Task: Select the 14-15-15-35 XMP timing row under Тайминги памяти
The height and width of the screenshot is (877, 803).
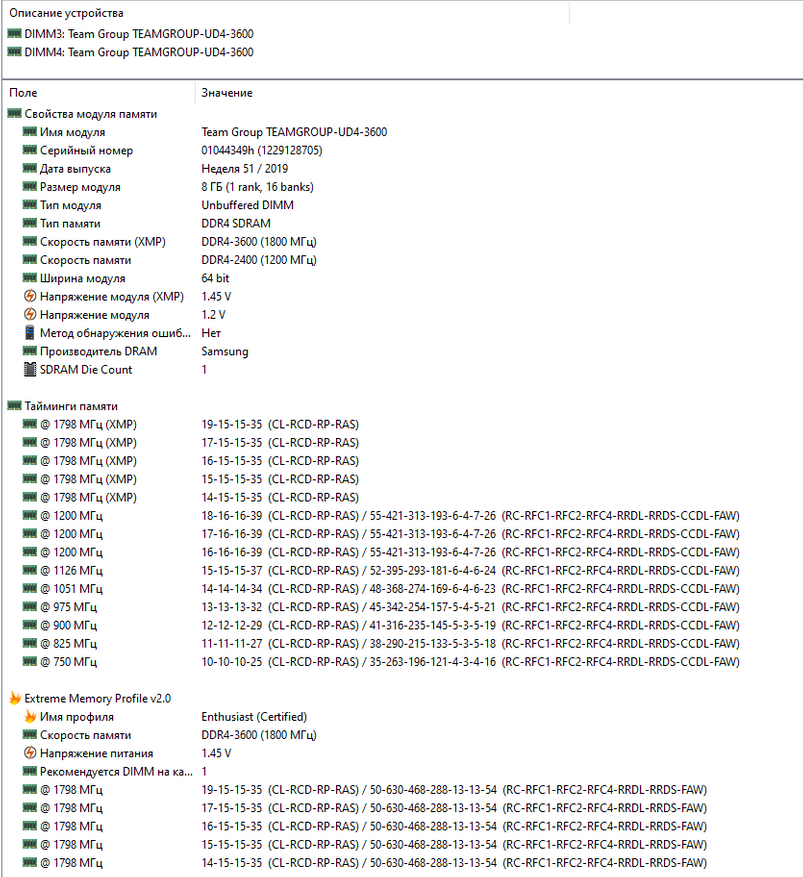Action: 280,497
